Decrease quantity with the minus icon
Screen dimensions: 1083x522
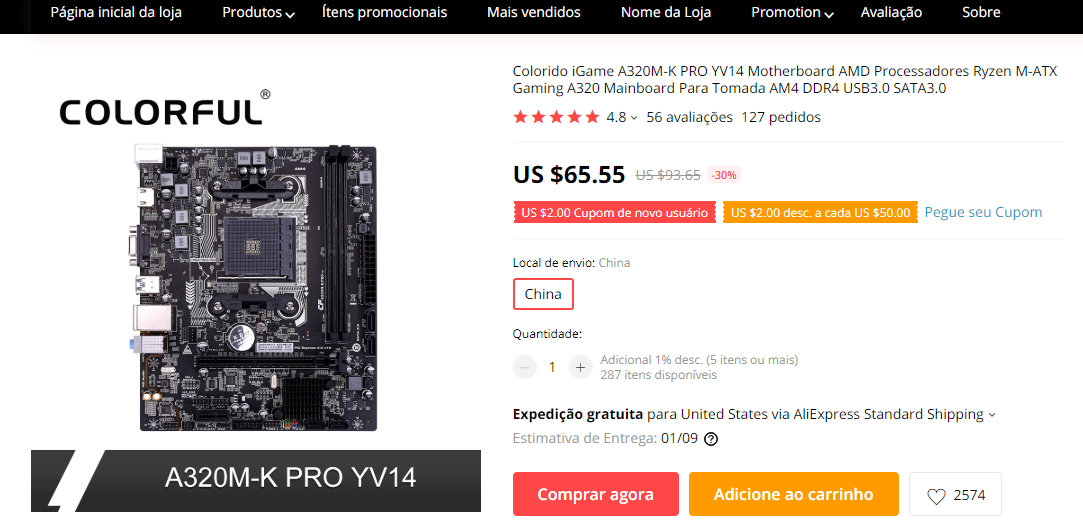(x=525, y=367)
